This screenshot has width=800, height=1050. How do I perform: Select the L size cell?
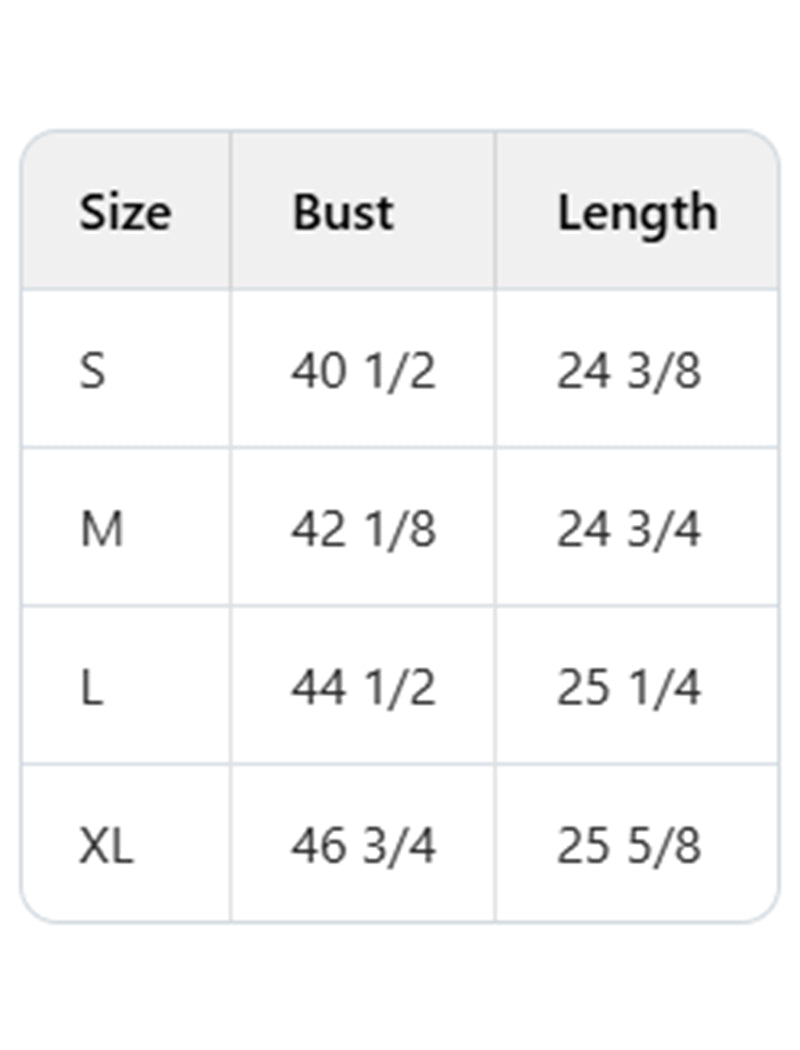91,688
